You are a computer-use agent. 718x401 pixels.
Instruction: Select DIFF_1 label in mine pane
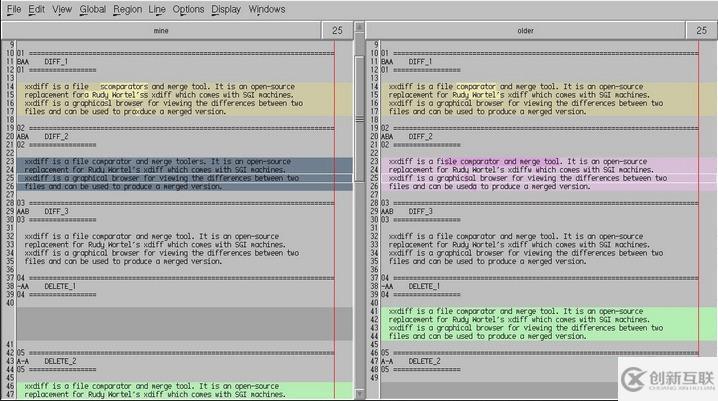coord(56,61)
